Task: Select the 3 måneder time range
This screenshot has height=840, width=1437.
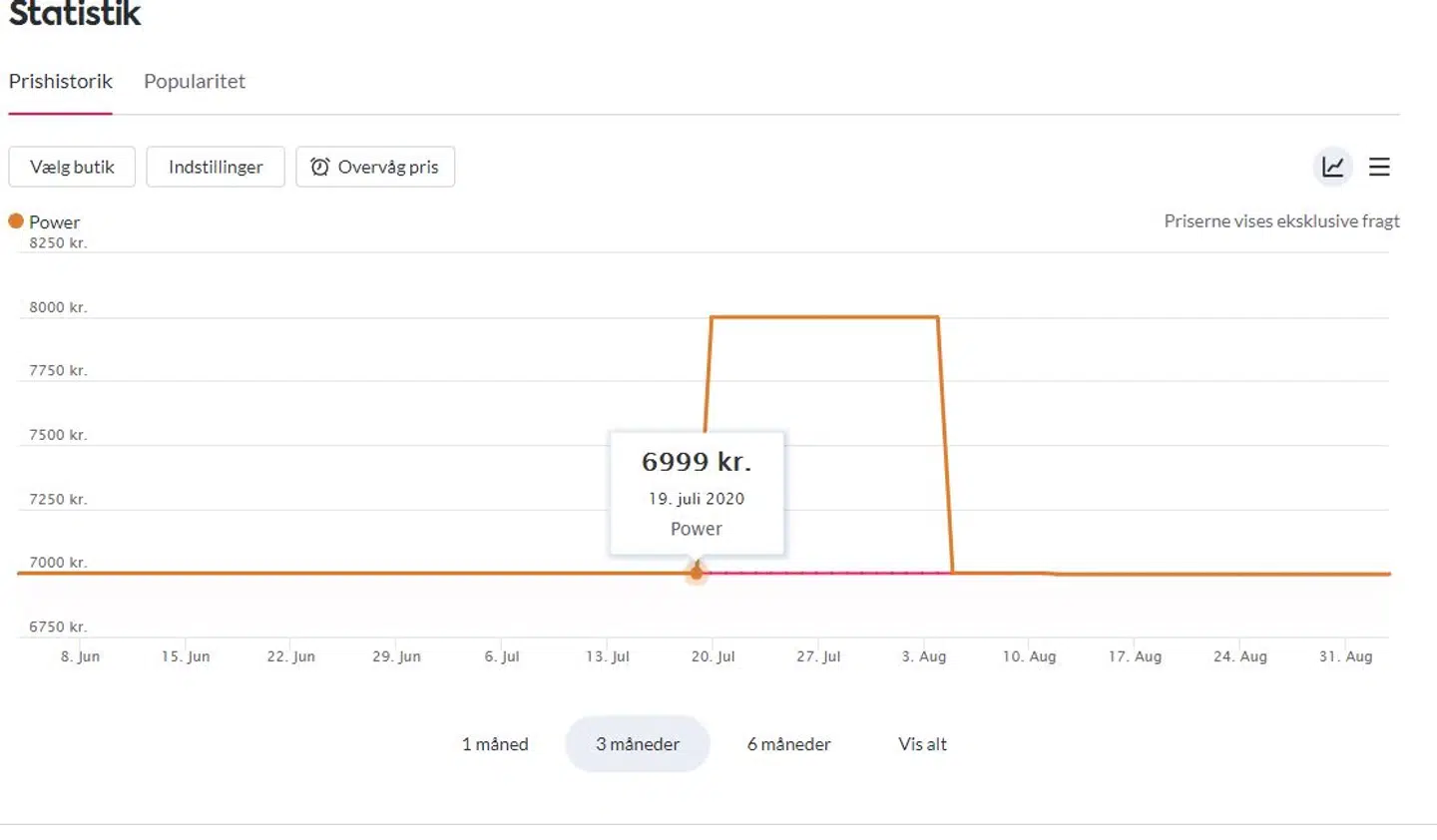Action: [x=638, y=744]
